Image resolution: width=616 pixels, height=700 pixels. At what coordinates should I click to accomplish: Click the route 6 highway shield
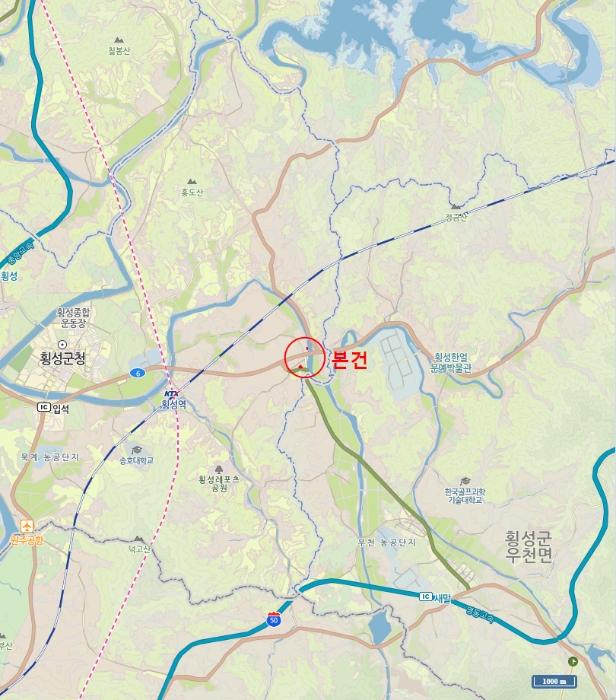[x=137, y=372]
